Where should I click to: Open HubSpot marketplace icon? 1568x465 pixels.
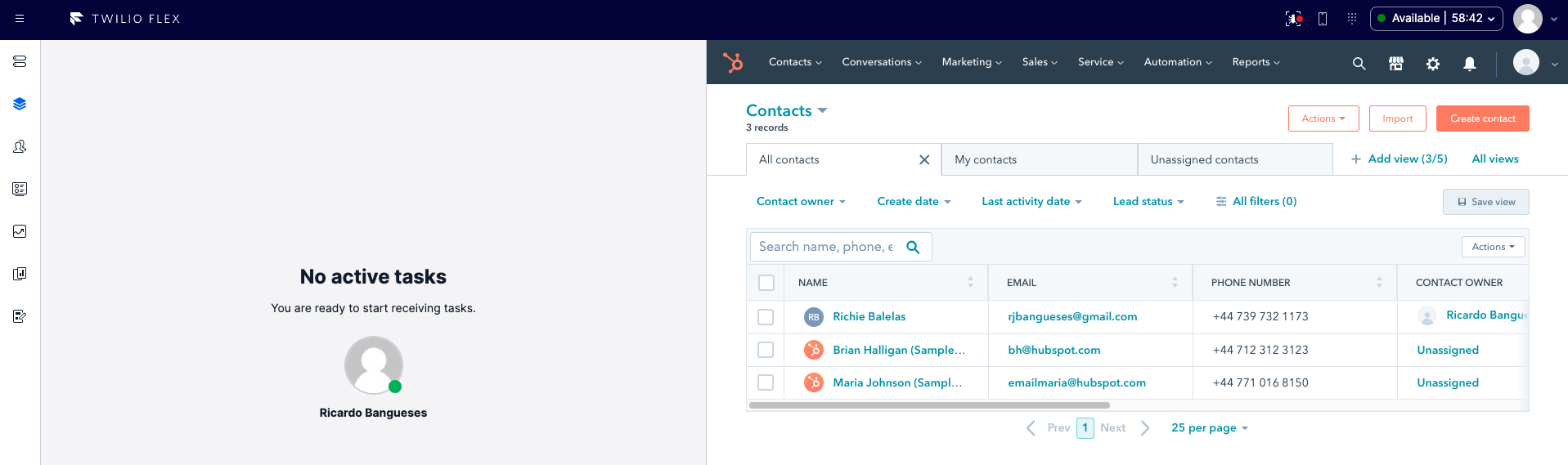click(1396, 63)
